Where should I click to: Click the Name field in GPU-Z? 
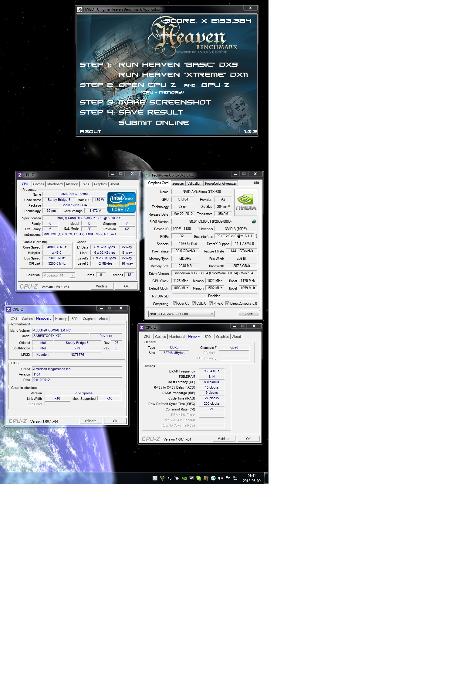click(202, 191)
